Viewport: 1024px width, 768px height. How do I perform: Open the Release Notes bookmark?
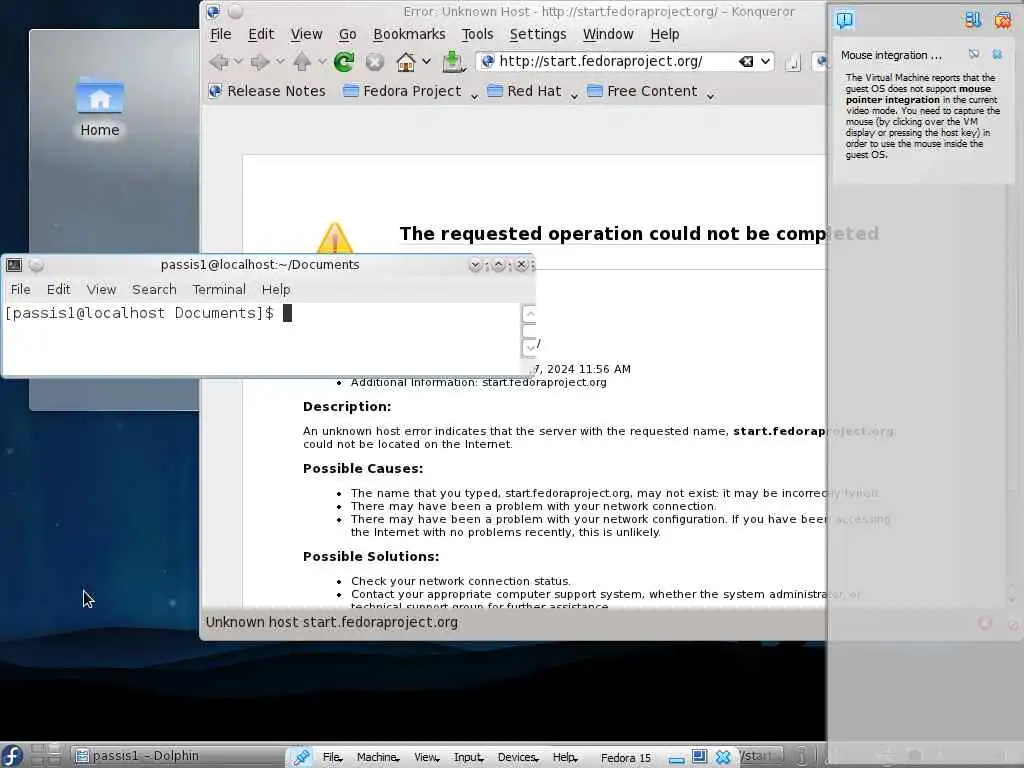[x=267, y=91]
